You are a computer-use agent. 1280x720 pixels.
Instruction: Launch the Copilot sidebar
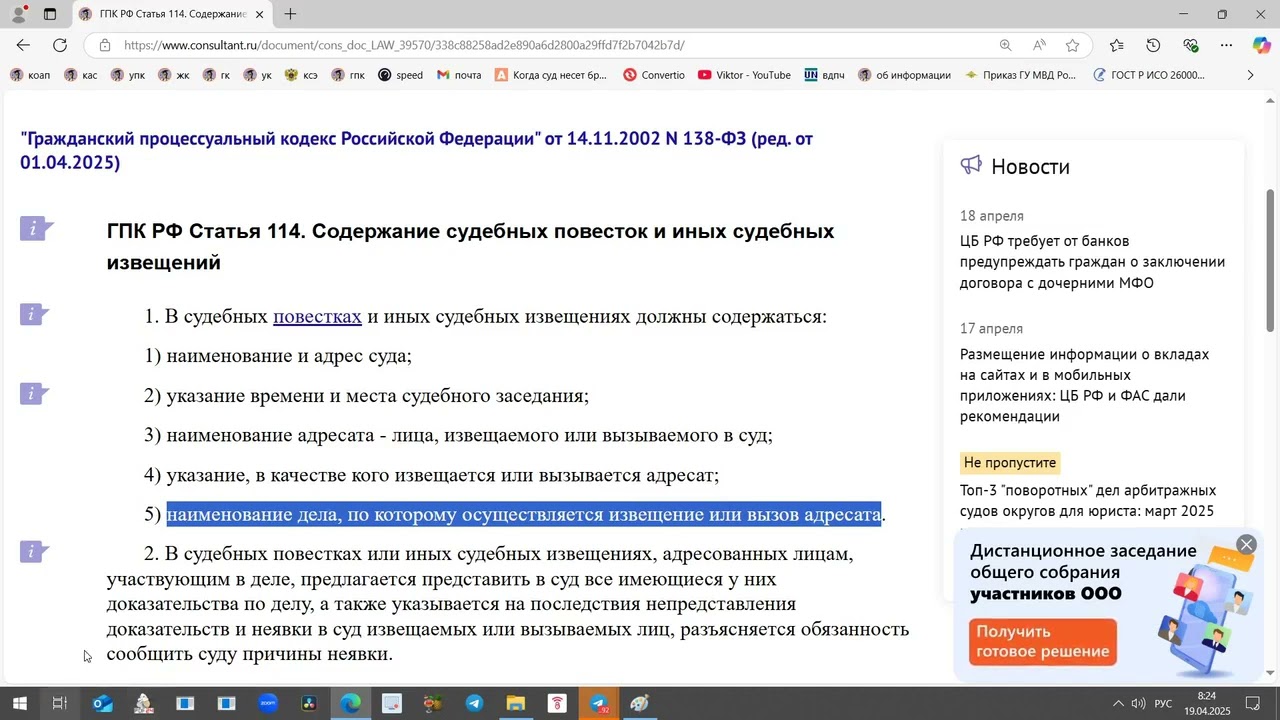[x=1261, y=45]
